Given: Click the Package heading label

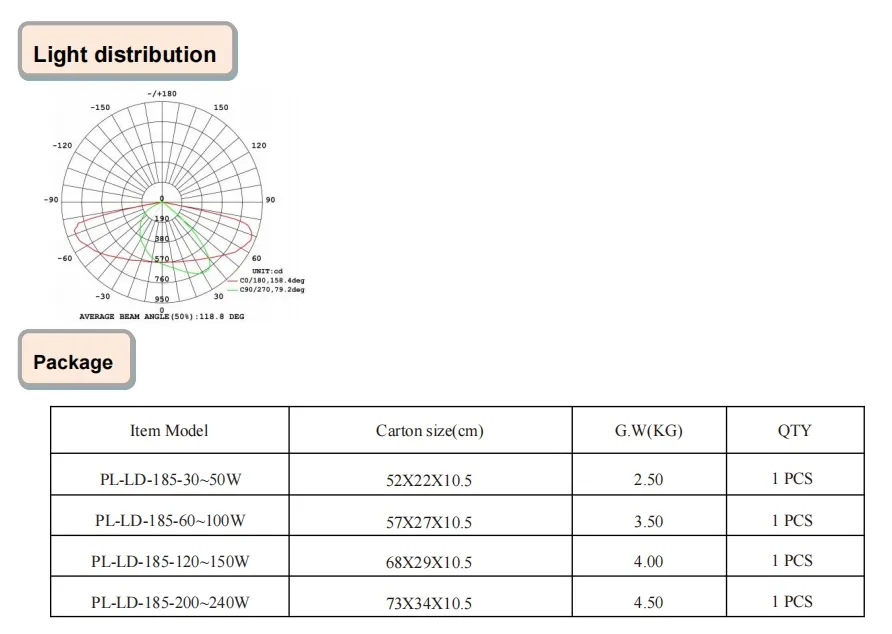Looking at the screenshot, I should coord(73,362).
